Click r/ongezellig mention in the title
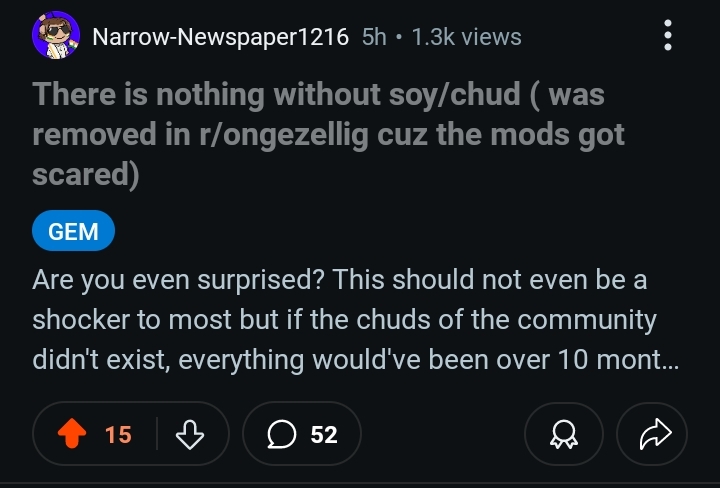 [x=266, y=135]
